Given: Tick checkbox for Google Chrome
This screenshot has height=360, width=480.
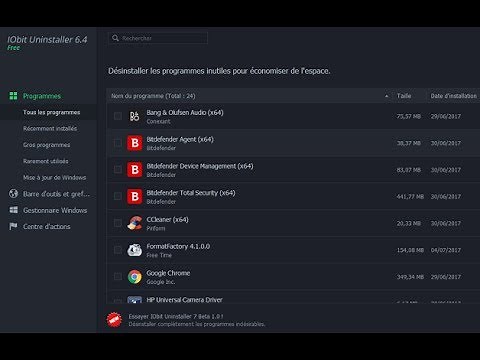Looking at the screenshot, I should pos(118,277).
